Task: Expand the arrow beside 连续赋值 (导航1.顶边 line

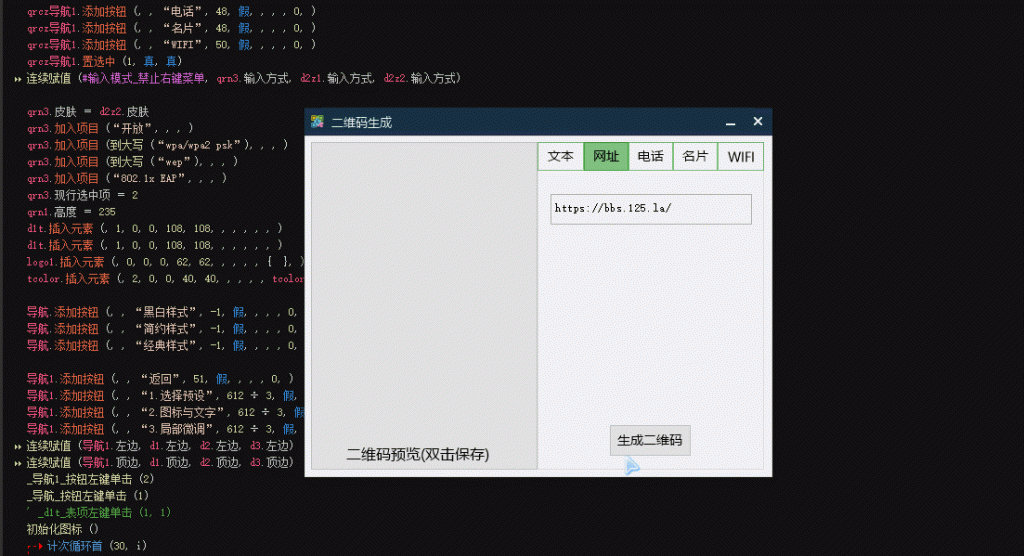Action: pos(18,463)
